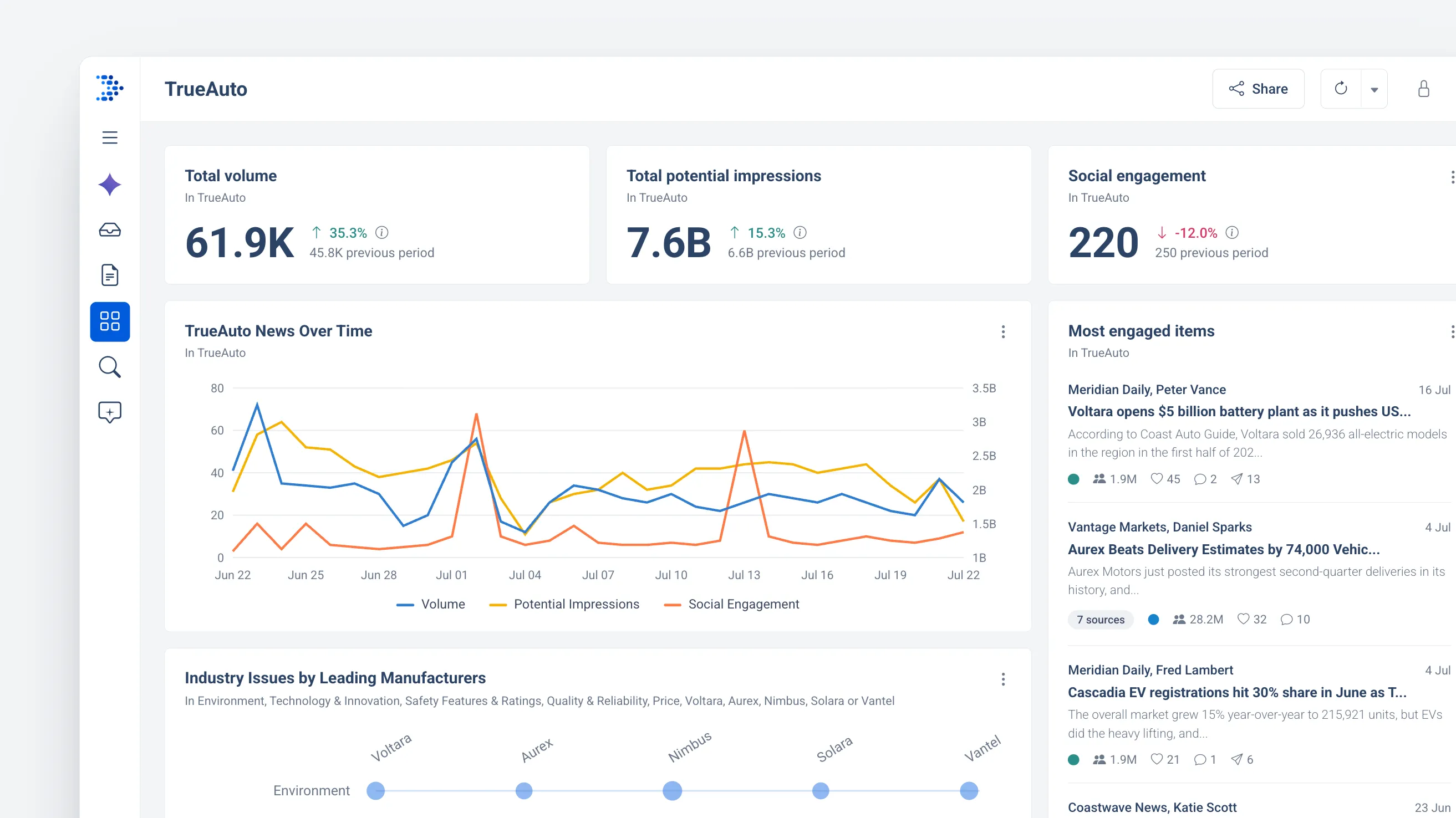This screenshot has width=1456, height=818.
Task: Click the Nimbus Environment bubble
Action: (672, 791)
